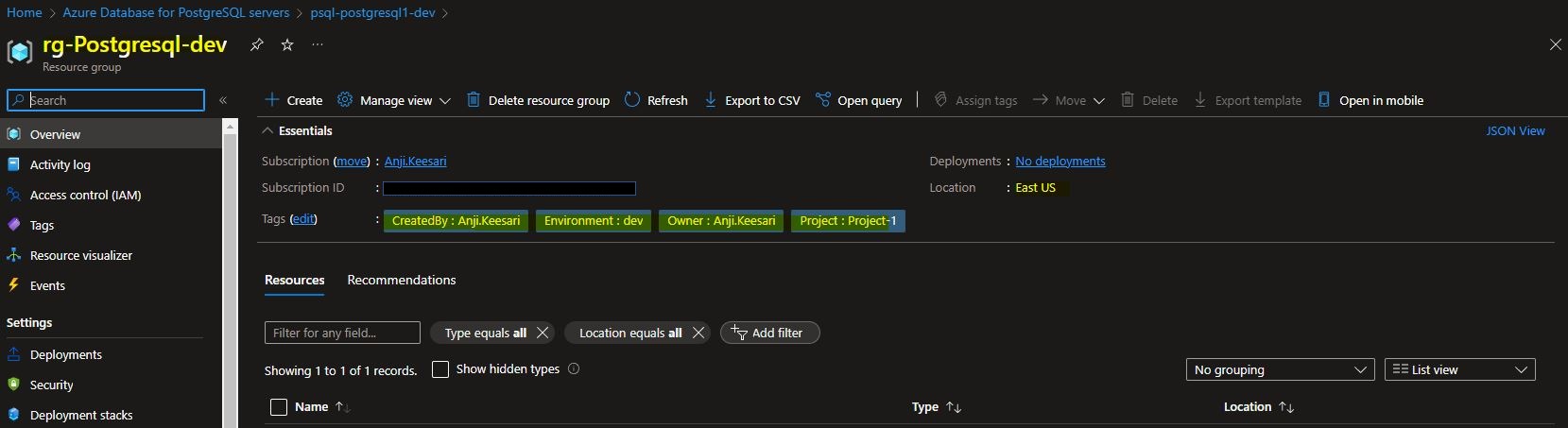Screen dimensions: 1568x428
Task: Open the Move dropdown
Action: pyautogui.click(x=1068, y=100)
